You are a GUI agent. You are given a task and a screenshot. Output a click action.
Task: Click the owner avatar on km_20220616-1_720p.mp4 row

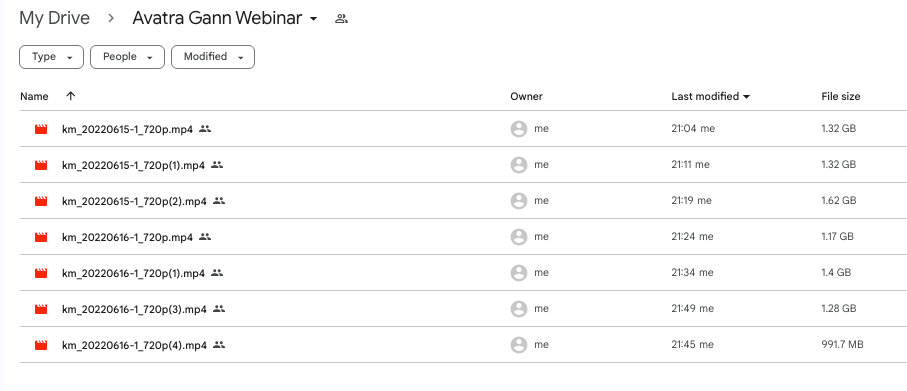tap(519, 237)
